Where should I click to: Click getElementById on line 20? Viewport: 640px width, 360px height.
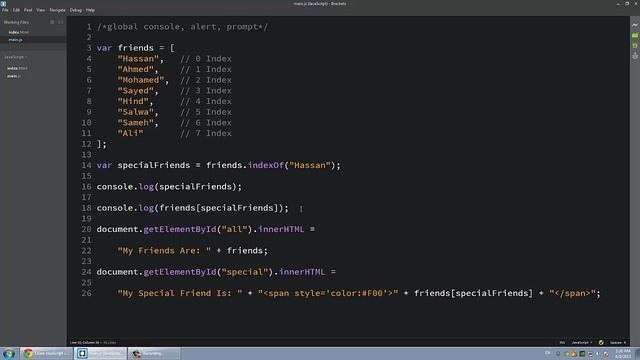pyautogui.click(x=180, y=229)
